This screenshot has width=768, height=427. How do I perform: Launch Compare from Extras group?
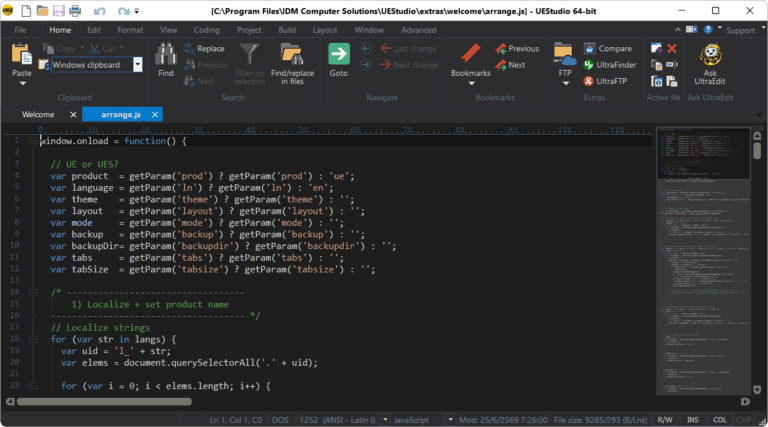click(x=608, y=48)
